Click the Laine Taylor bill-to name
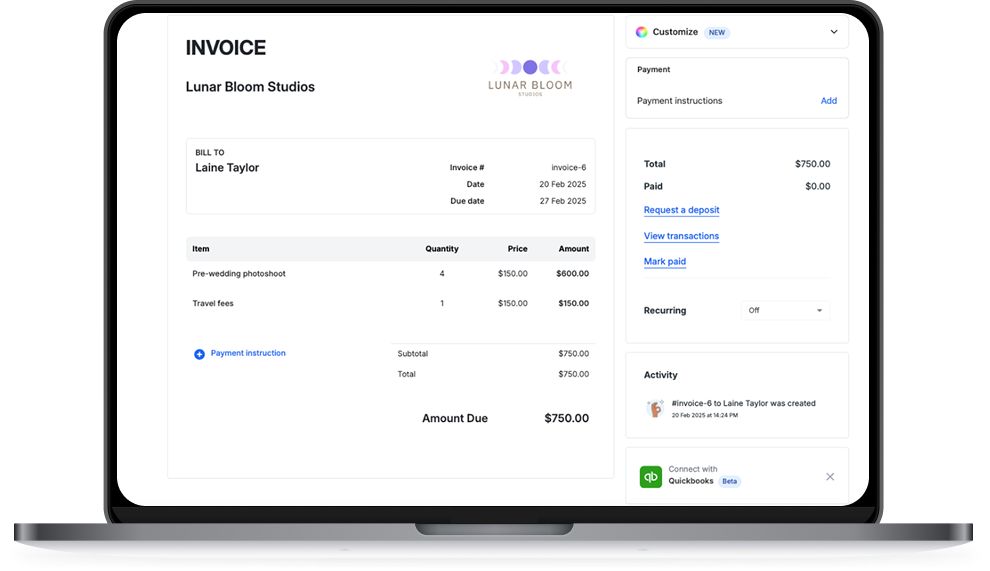 point(227,168)
